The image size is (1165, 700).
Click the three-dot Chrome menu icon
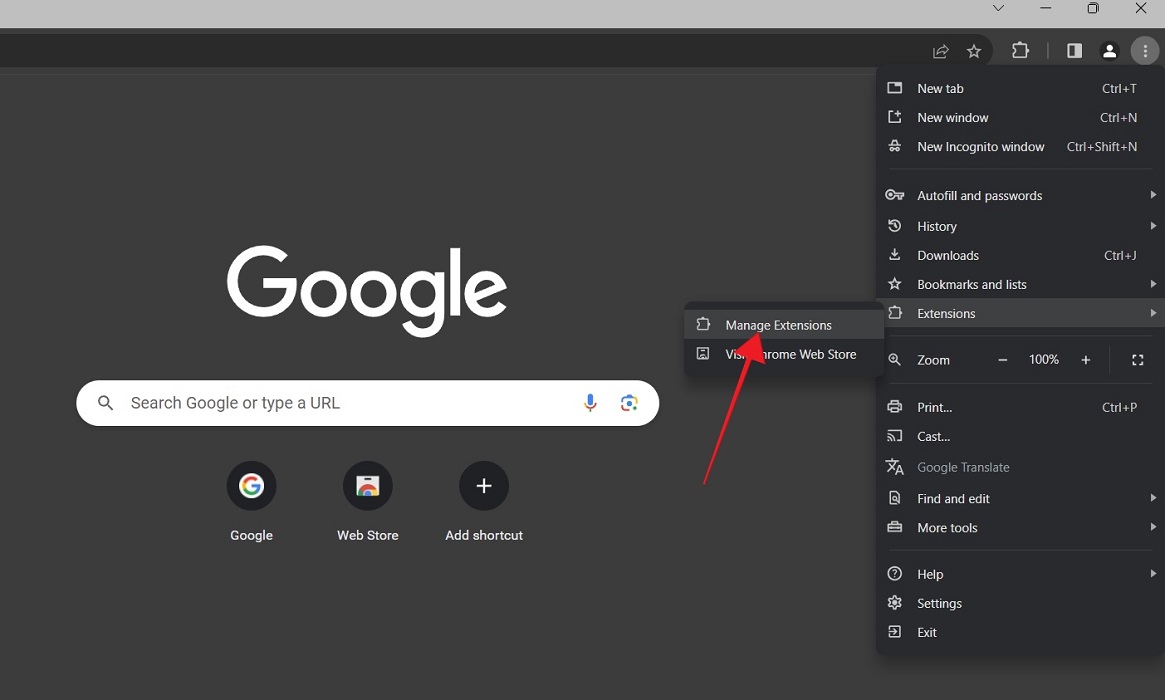coord(1144,50)
